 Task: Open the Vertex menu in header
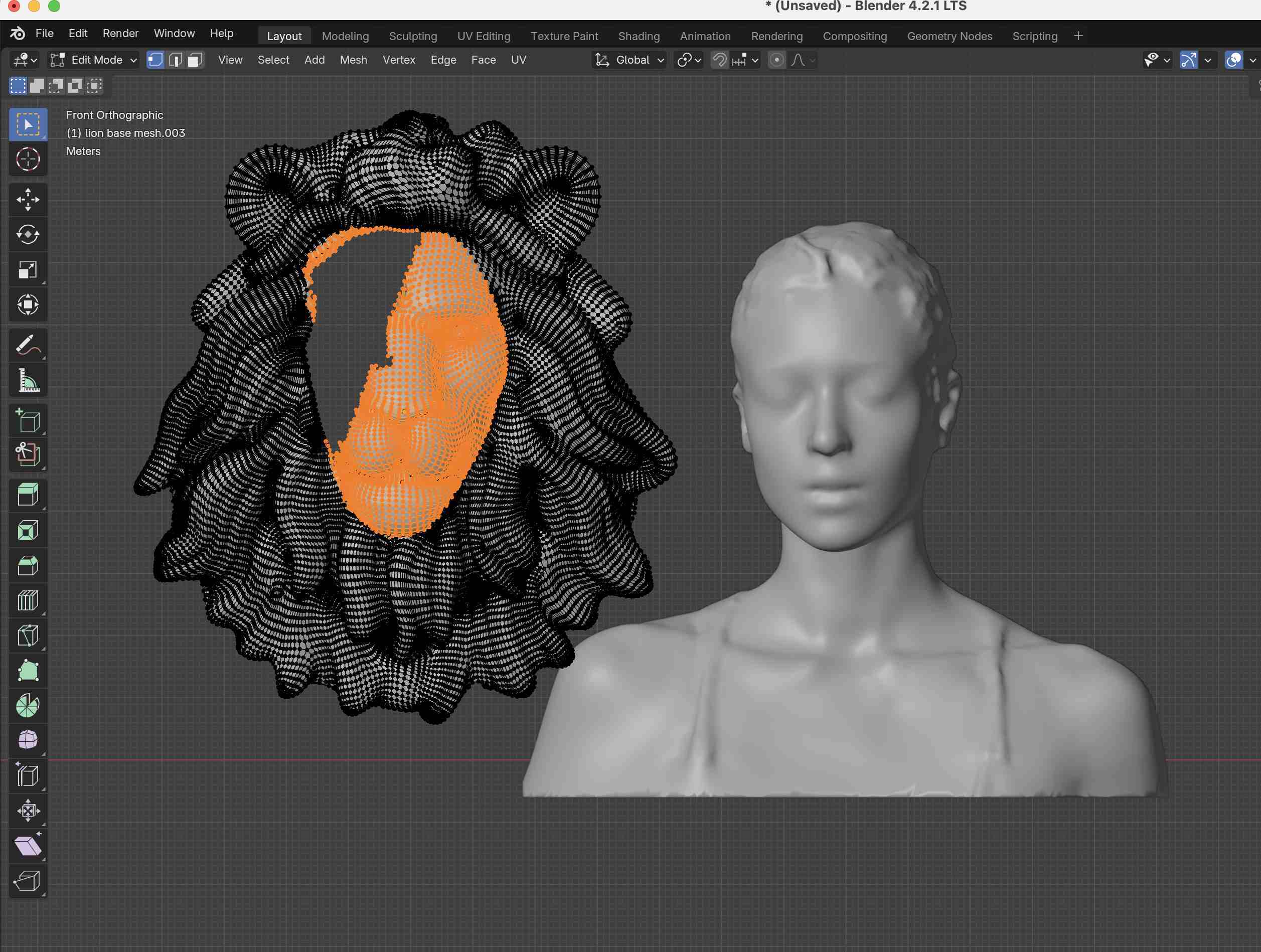tap(398, 60)
